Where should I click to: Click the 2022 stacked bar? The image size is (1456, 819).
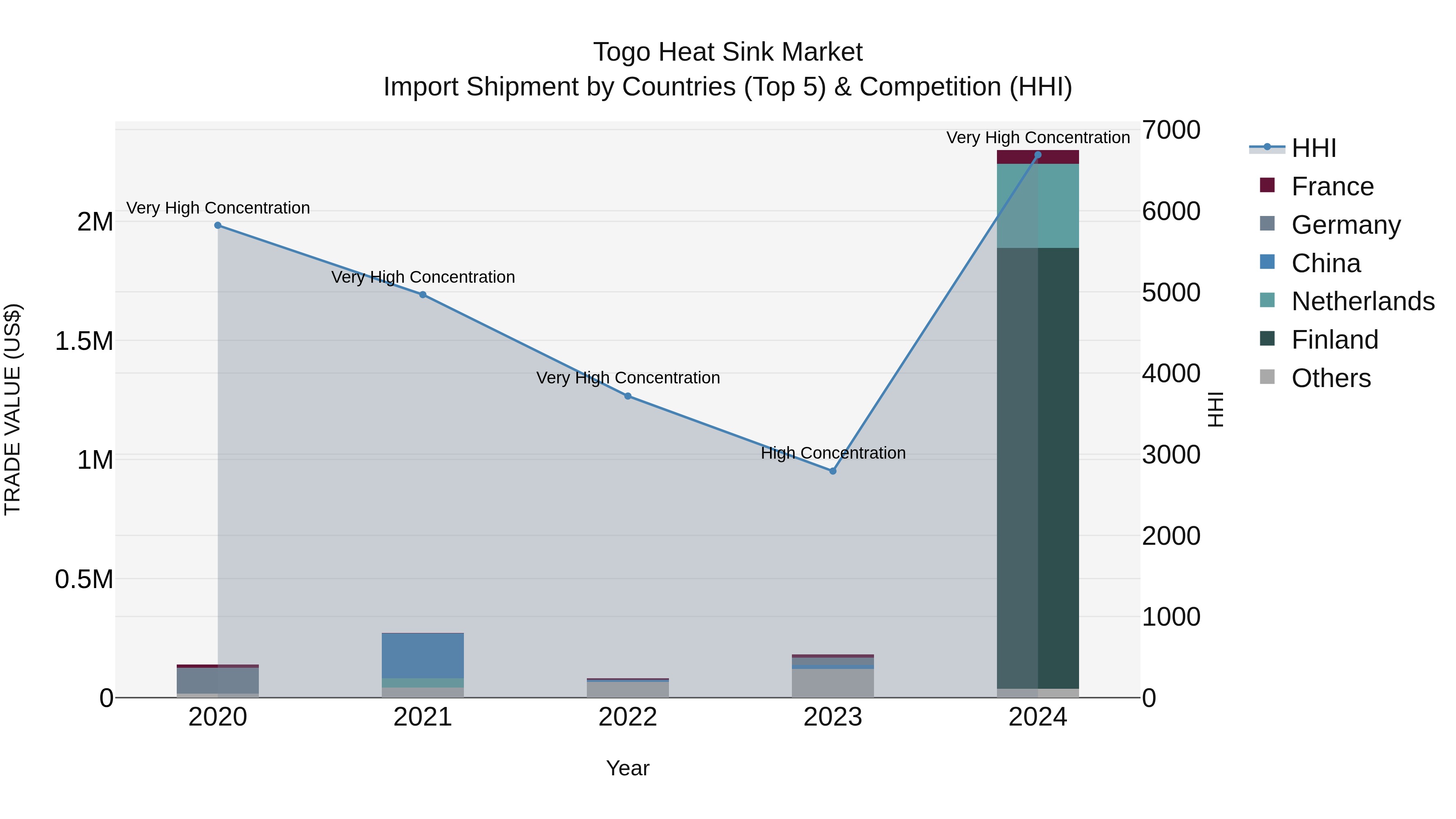(628, 688)
